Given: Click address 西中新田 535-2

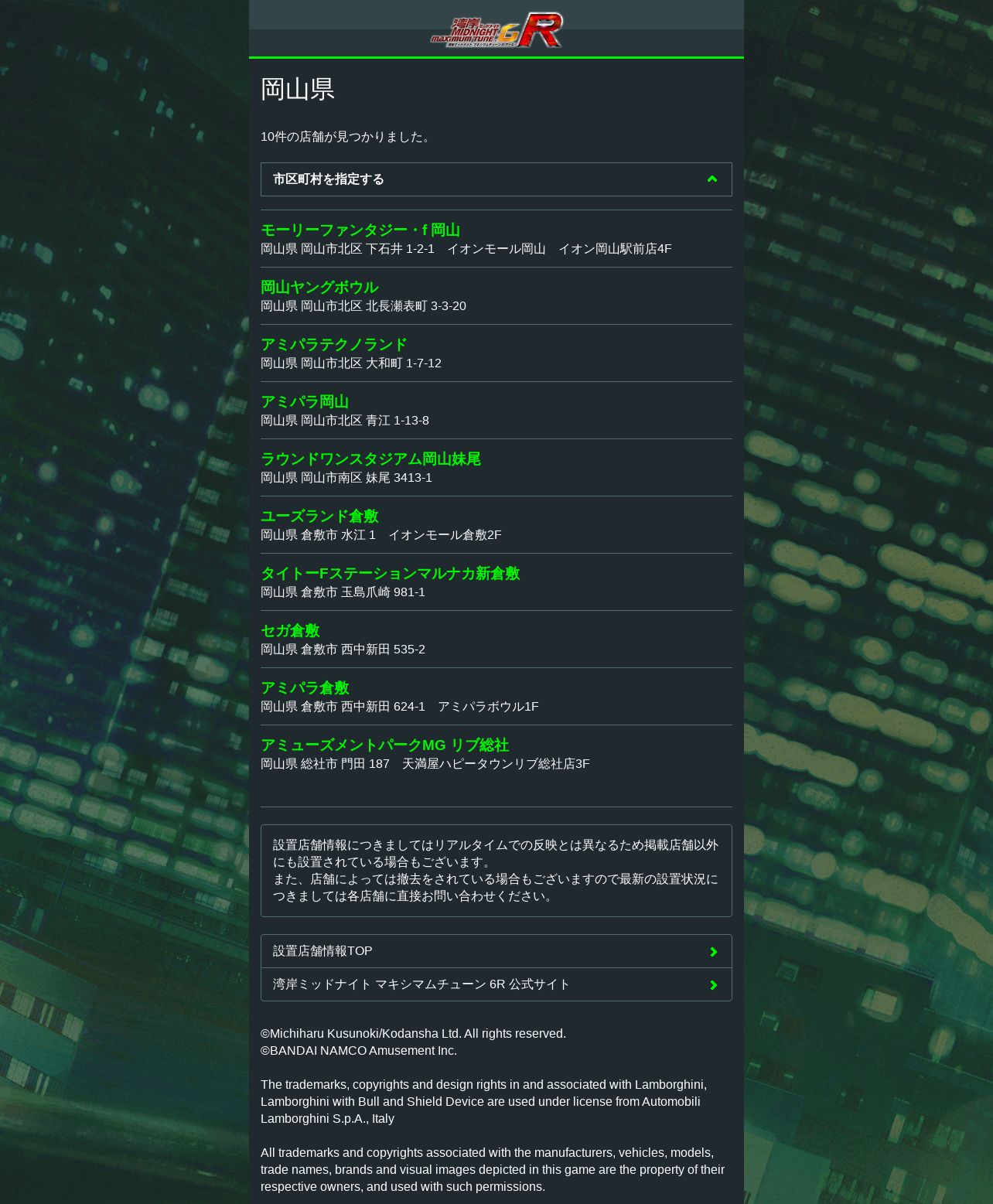Looking at the screenshot, I should pyautogui.click(x=343, y=650).
